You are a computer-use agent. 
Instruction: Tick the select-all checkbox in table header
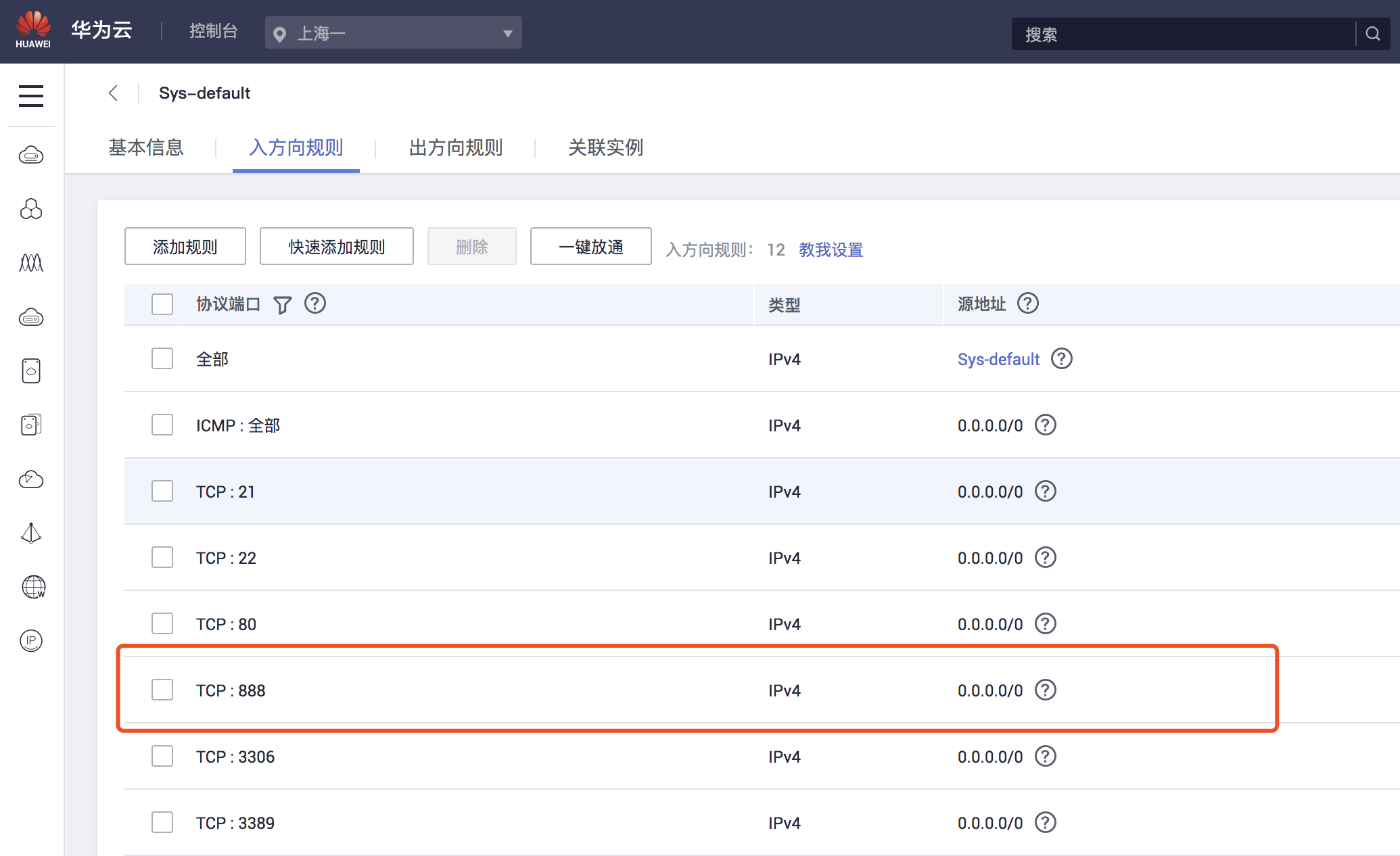pos(162,304)
